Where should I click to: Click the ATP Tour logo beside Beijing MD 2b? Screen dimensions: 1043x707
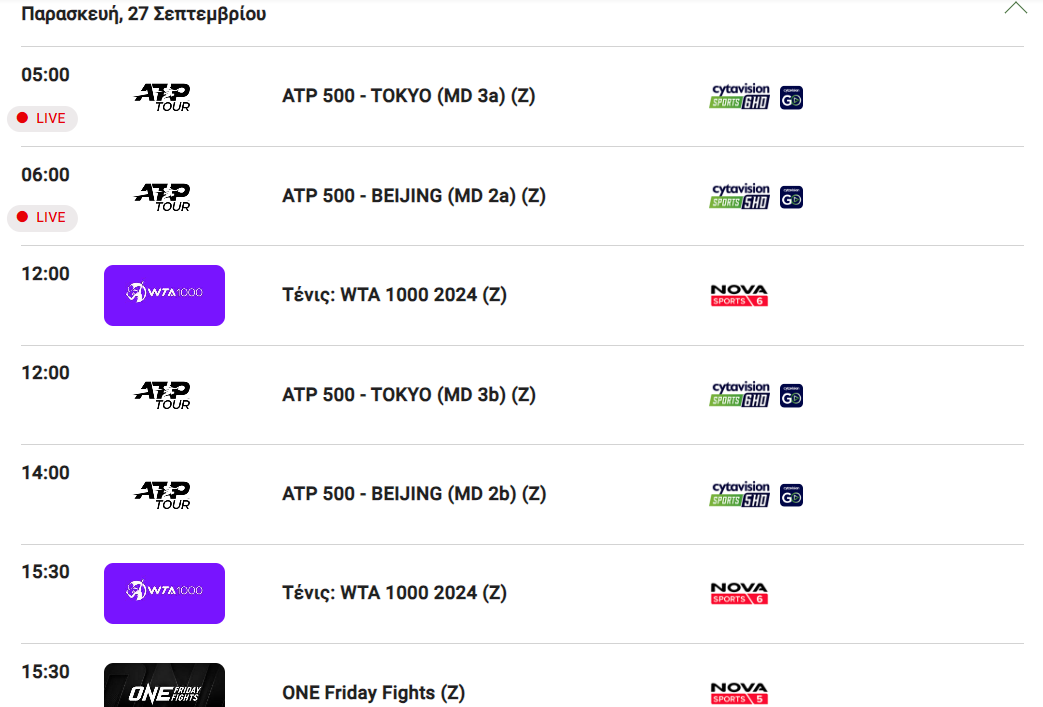click(x=162, y=495)
